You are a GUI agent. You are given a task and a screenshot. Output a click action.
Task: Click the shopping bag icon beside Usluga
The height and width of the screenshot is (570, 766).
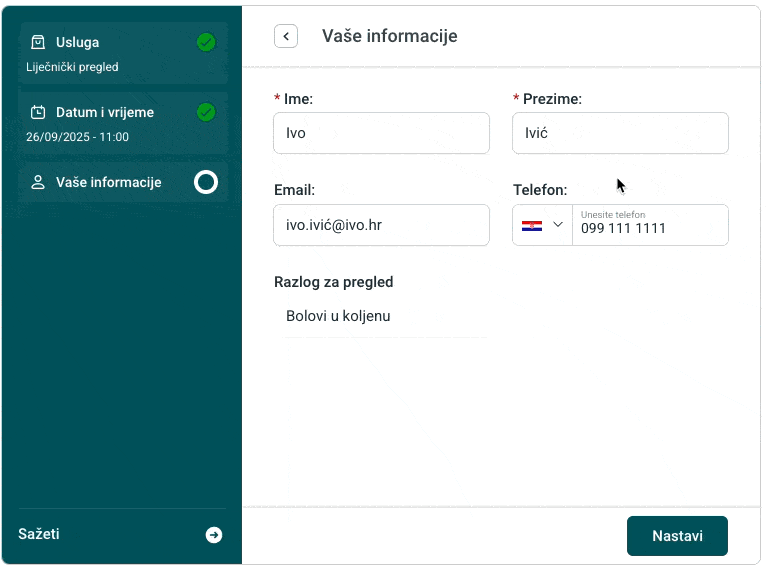tap(38, 42)
